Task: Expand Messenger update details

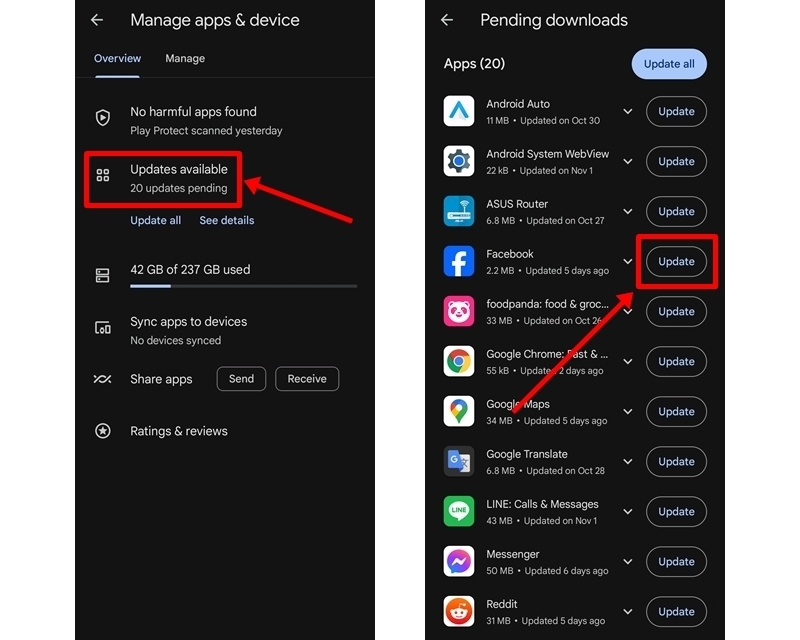Action: (x=628, y=561)
